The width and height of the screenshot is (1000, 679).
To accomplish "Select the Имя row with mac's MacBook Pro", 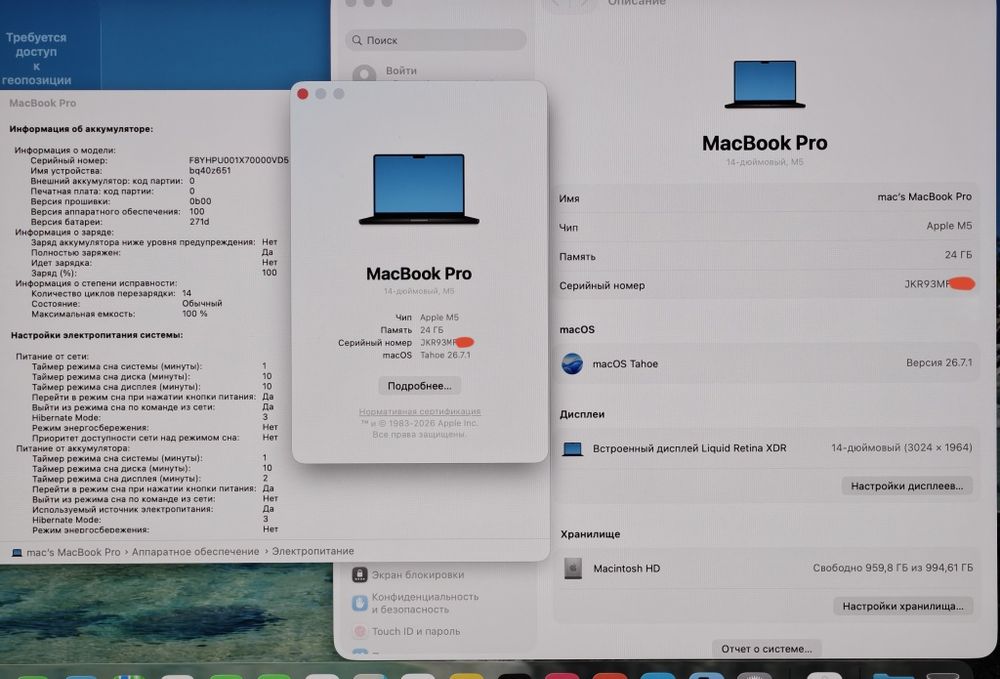I will pyautogui.click(x=765, y=198).
